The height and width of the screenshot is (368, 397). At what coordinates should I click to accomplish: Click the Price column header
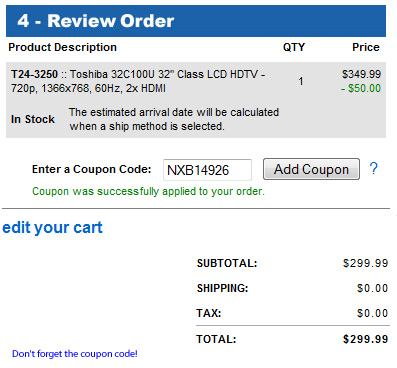click(x=366, y=47)
